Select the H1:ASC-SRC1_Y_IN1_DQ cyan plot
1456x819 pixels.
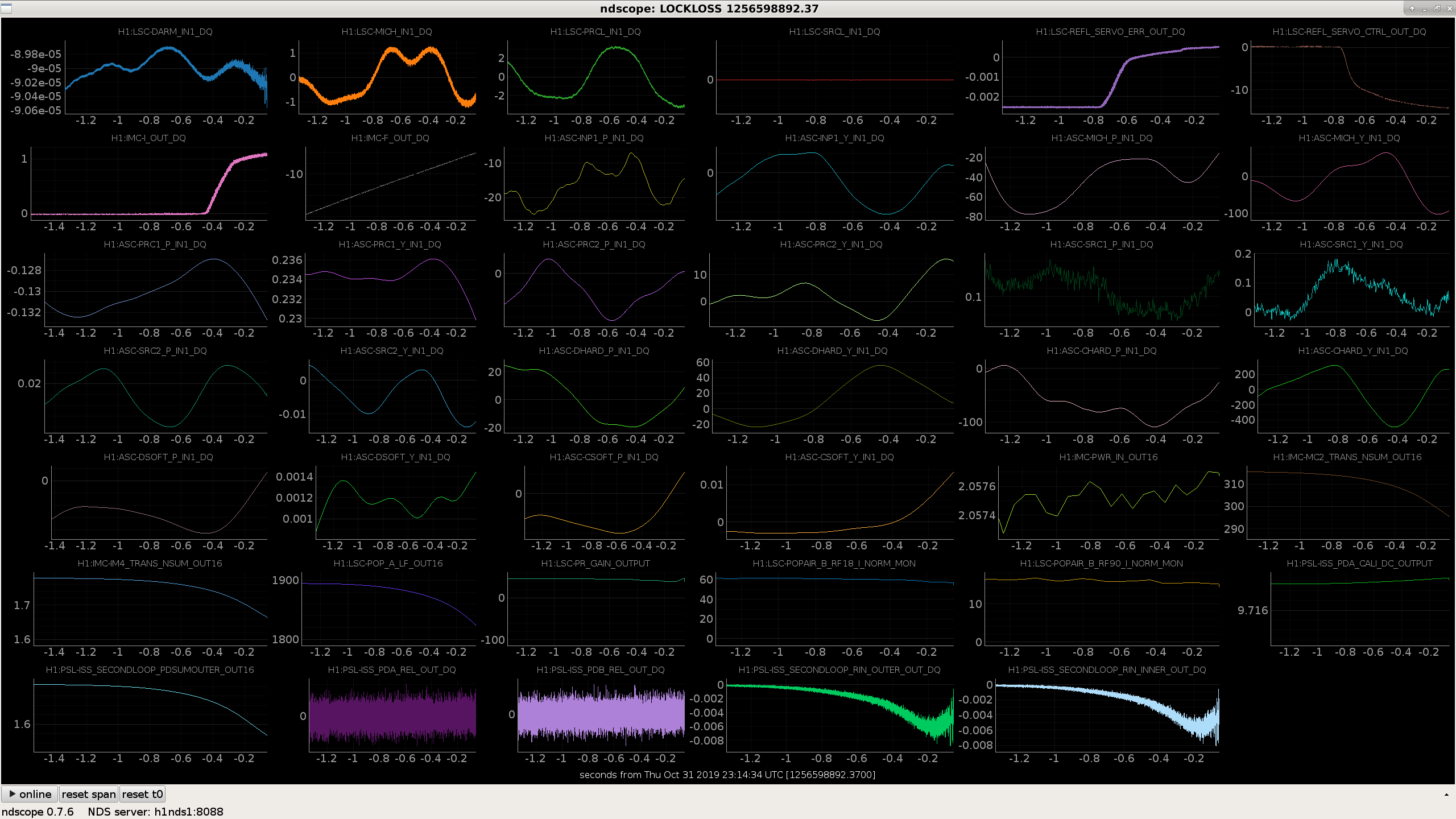point(1351,289)
